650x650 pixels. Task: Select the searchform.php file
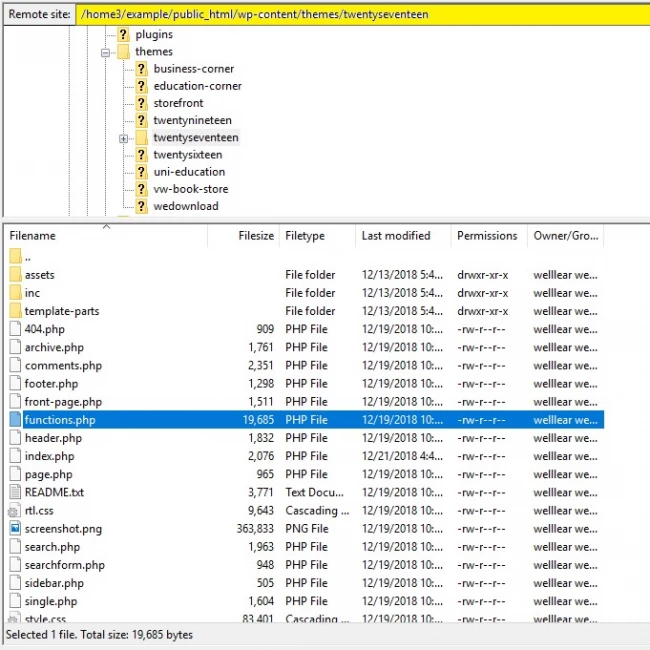pyautogui.click(x=305, y=565)
